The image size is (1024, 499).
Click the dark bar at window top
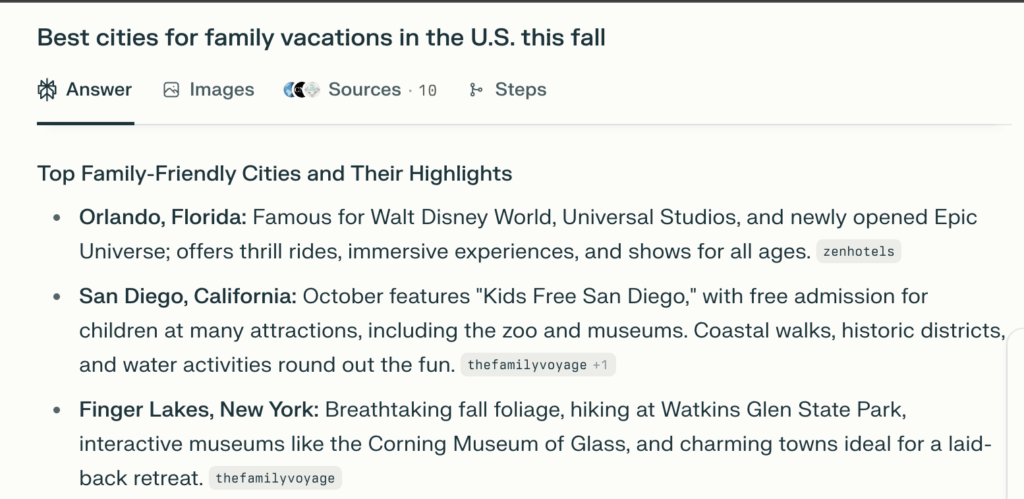[x=512, y=3]
